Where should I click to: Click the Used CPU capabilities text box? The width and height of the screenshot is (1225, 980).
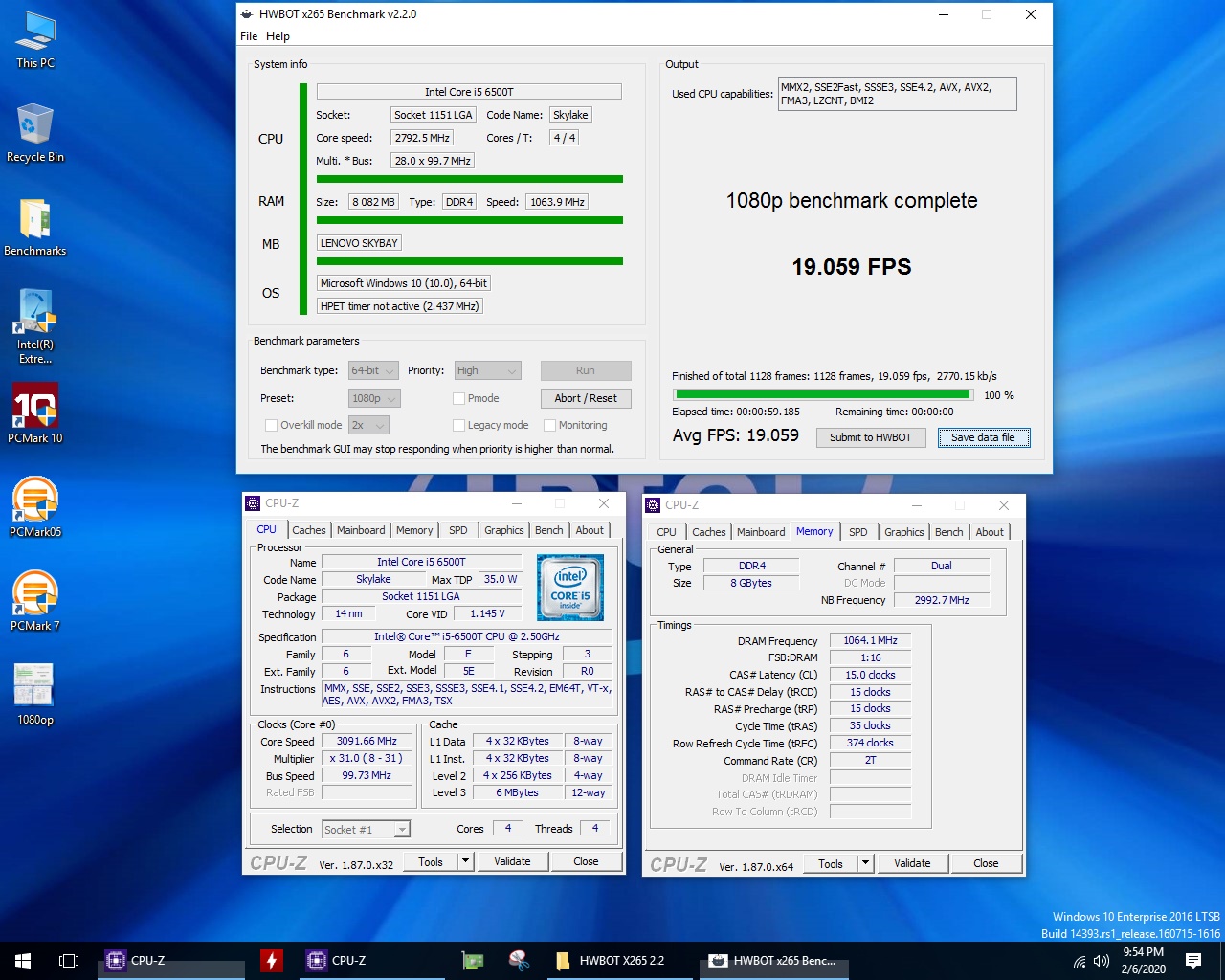point(898,94)
